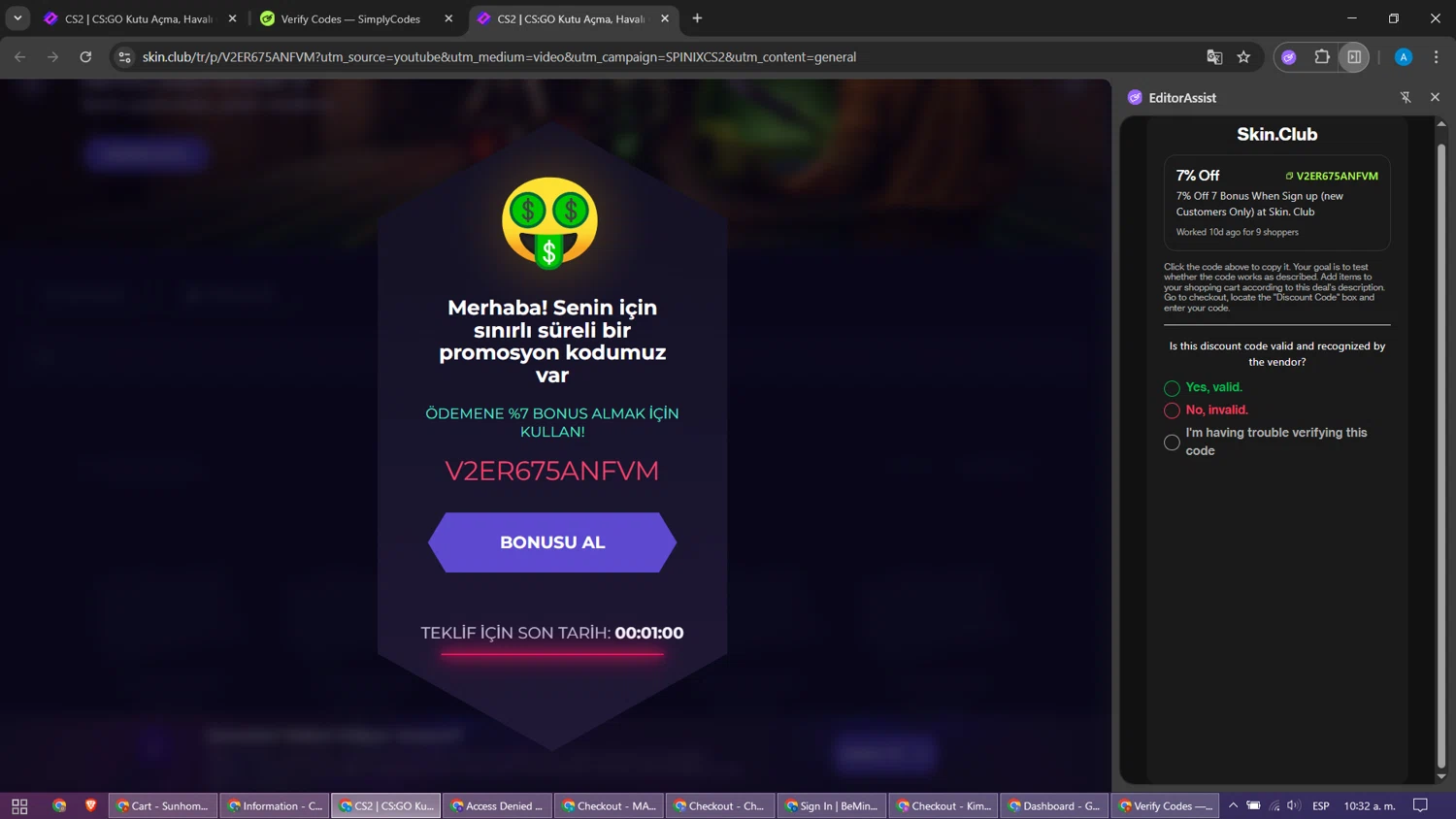The image size is (1456, 819).
Task: Click the money-face emoji image
Action: point(550,222)
